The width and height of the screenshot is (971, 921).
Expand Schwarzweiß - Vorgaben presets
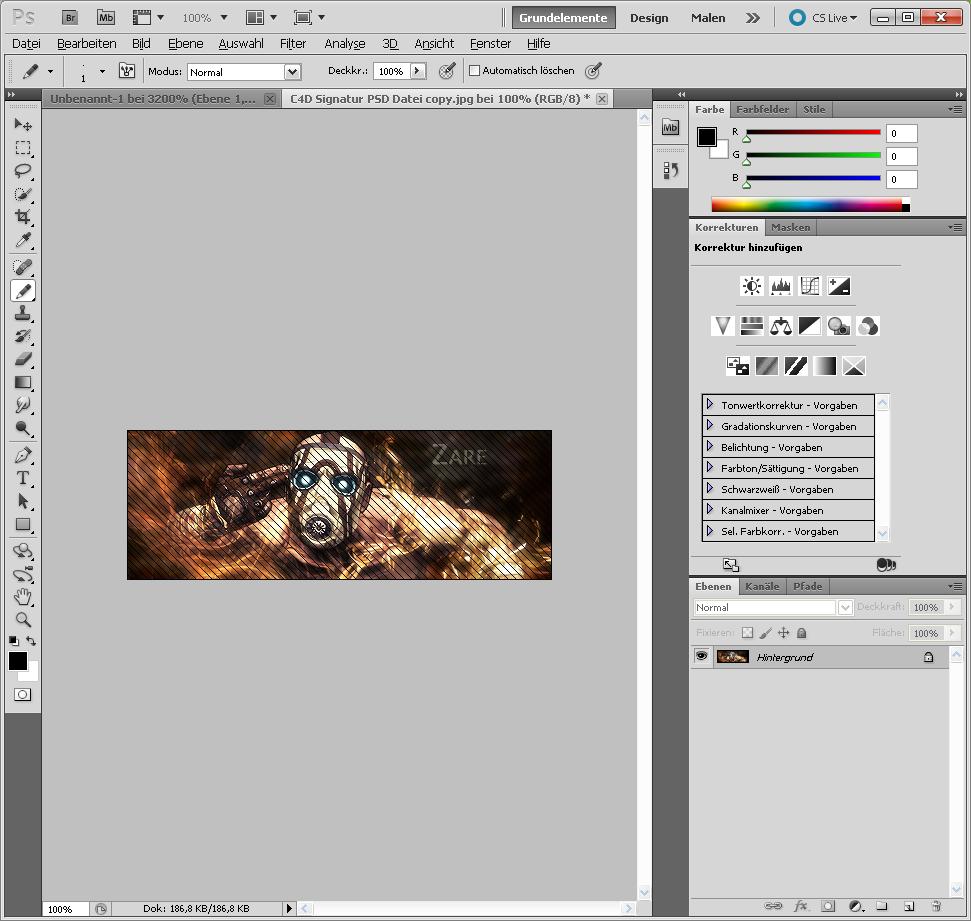pyautogui.click(x=710, y=489)
